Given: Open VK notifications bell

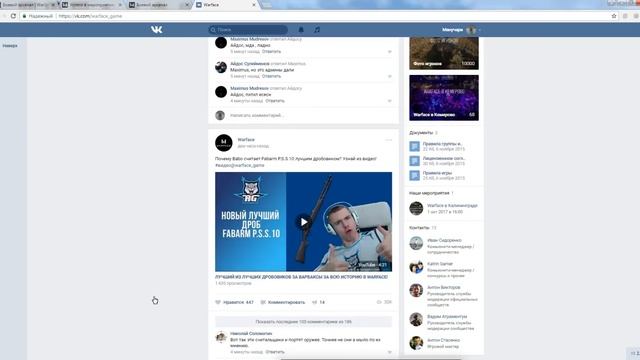Looking at the screenshot, I should coord(301,29).
